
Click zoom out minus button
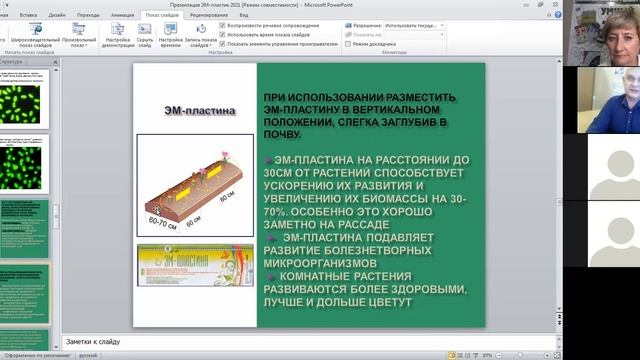tap(498, 356)
